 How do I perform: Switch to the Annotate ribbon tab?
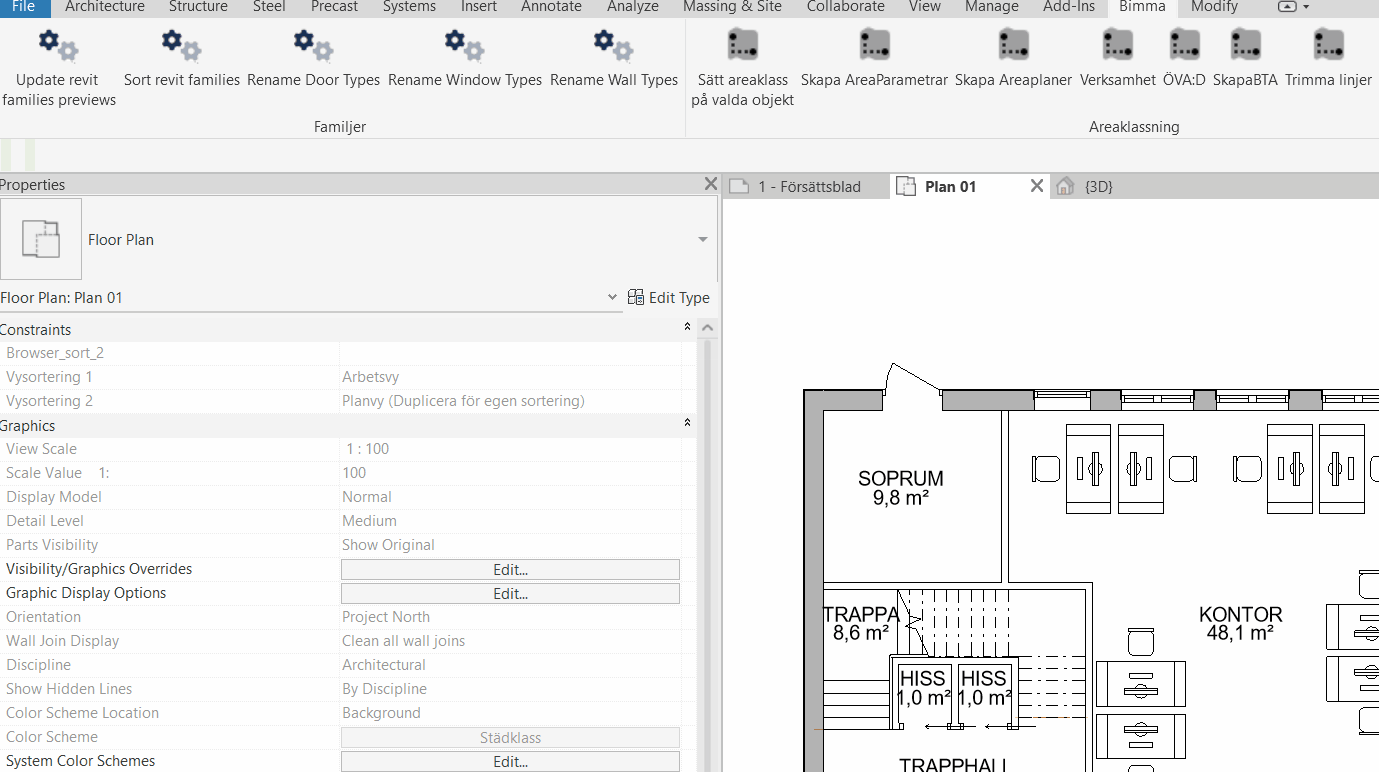[551, 7]
